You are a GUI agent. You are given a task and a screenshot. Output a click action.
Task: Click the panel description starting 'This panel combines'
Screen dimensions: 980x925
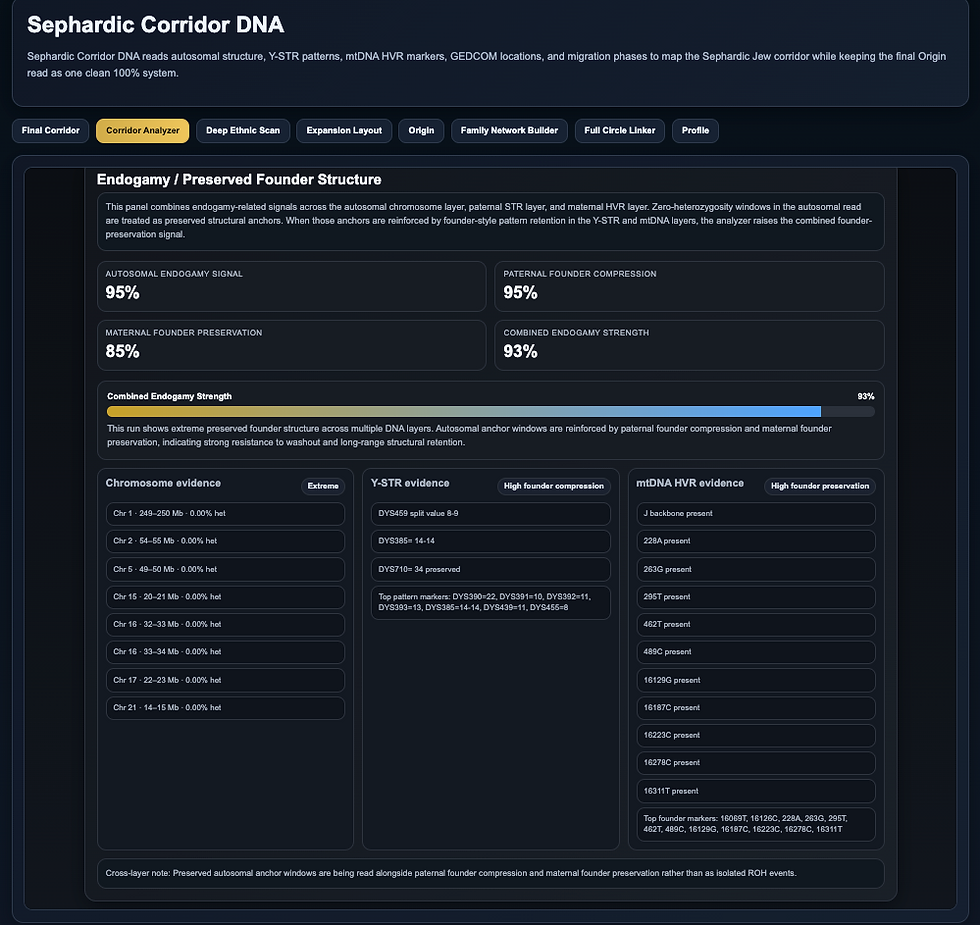click(491, 221)
